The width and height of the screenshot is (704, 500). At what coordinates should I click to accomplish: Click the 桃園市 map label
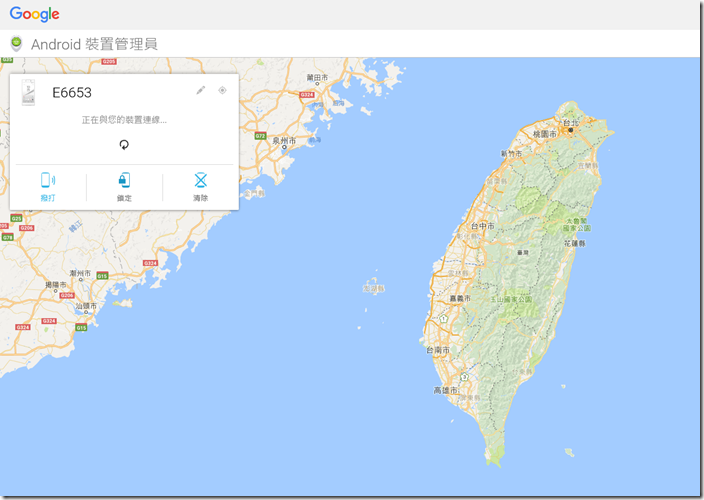point(545,134)
